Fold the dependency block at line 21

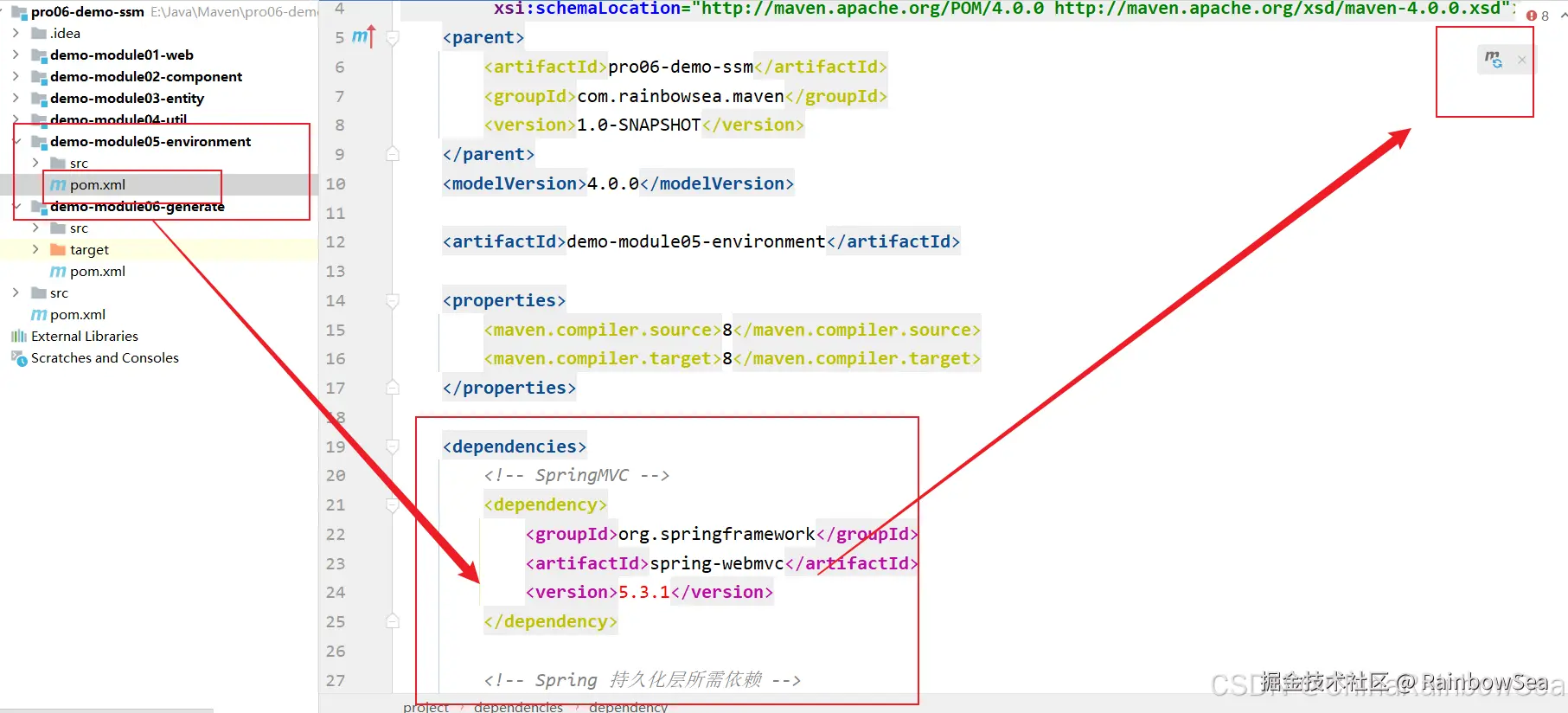(x=393, y=504)
